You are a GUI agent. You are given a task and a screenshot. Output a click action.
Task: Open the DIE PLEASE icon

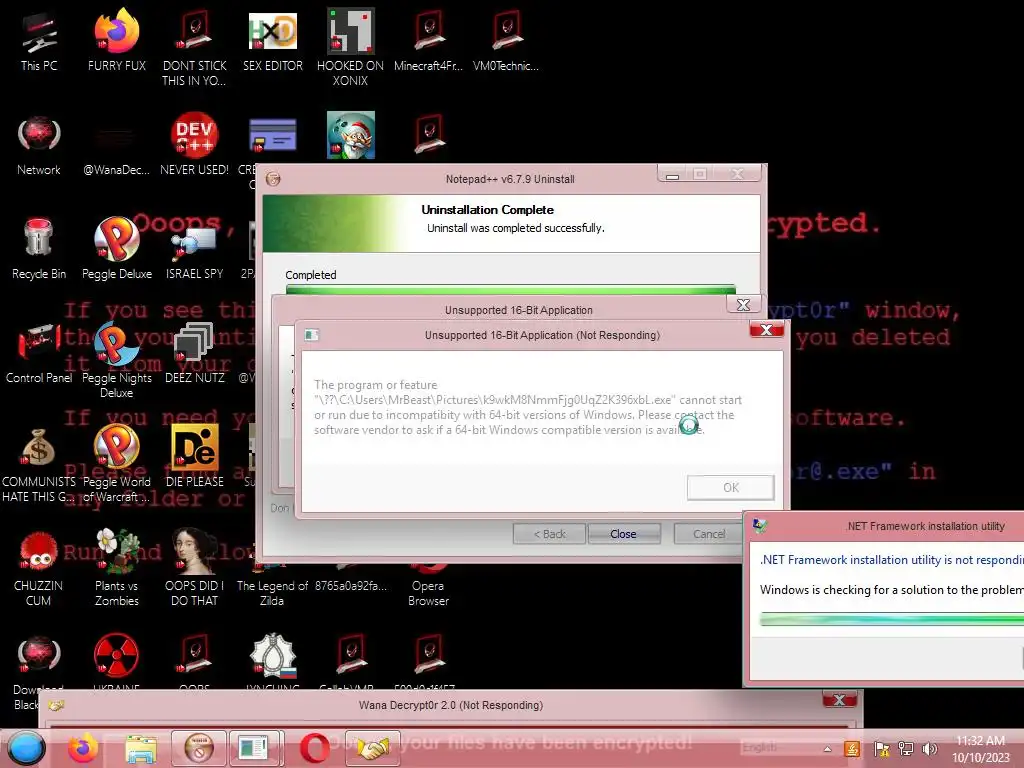tap(195, 457)
